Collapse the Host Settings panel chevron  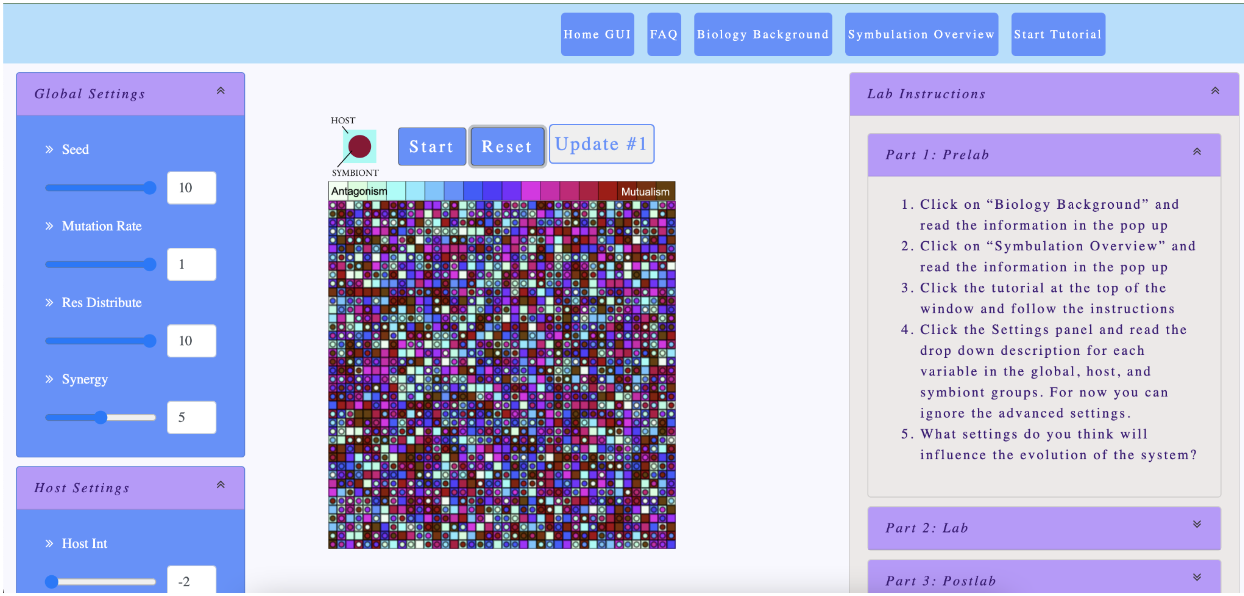click(x=221, y=485)
